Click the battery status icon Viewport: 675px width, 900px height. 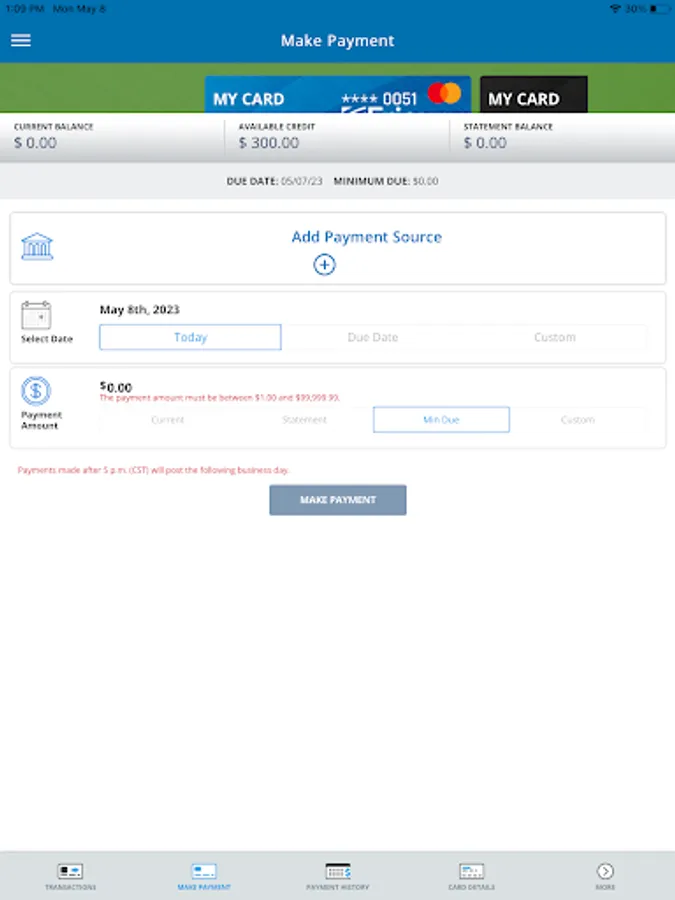point(660,9)
